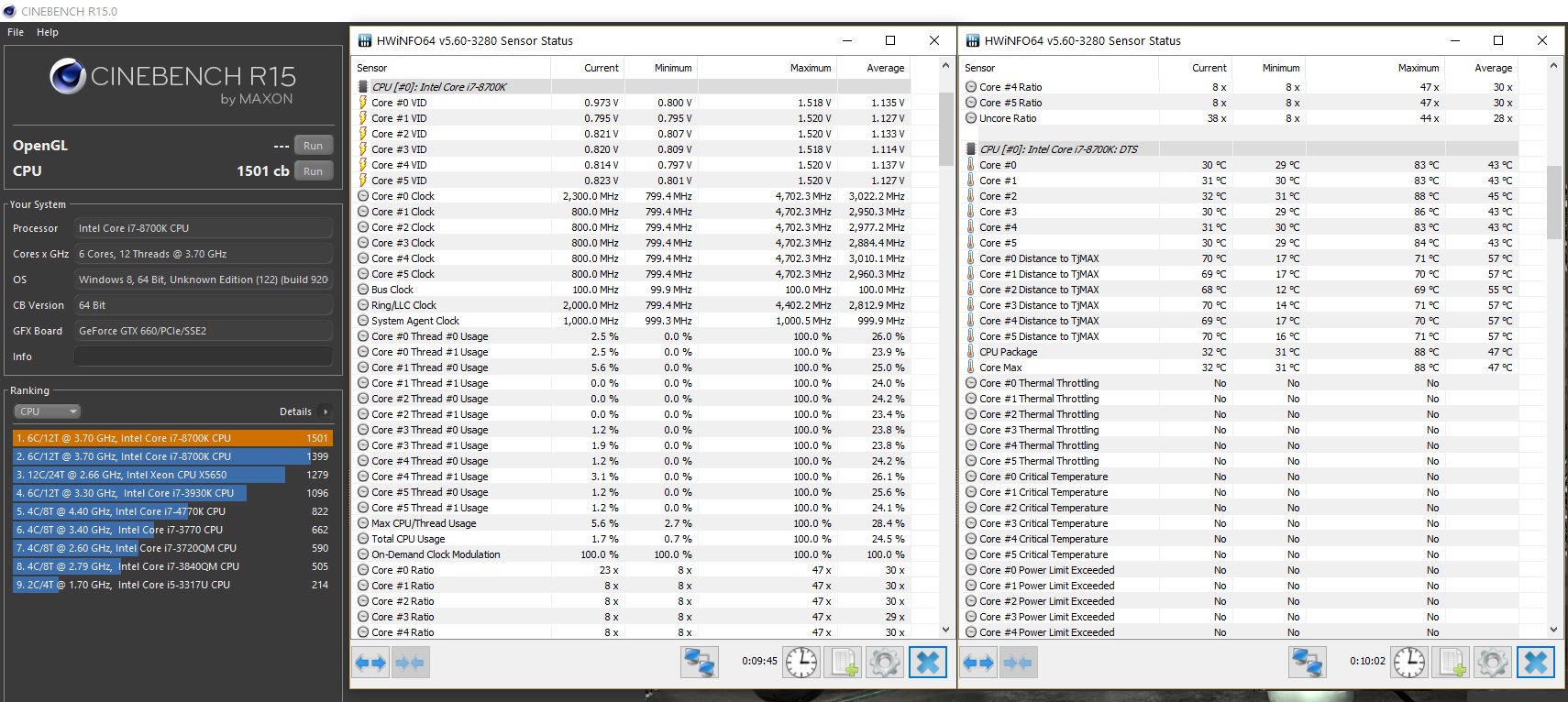Image resolution: width=1568 pixels, height=702 pixels.
Task: Click shrink arrows icon in right HWiNFO window
Action: 1018,663
